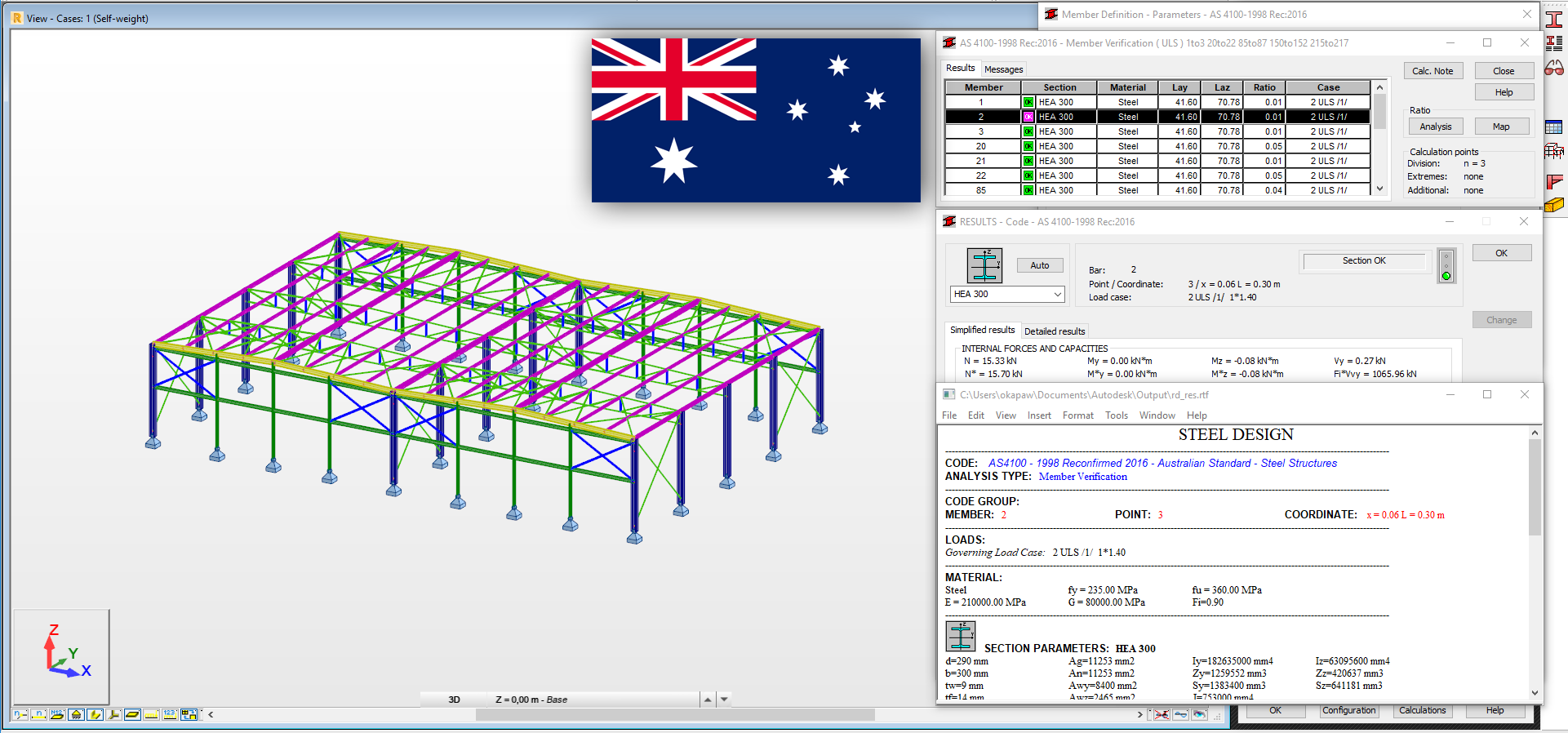Click the red I-beam with list lines icon
This screenshot has height=733, width=1568.
tap(1554, 43)
